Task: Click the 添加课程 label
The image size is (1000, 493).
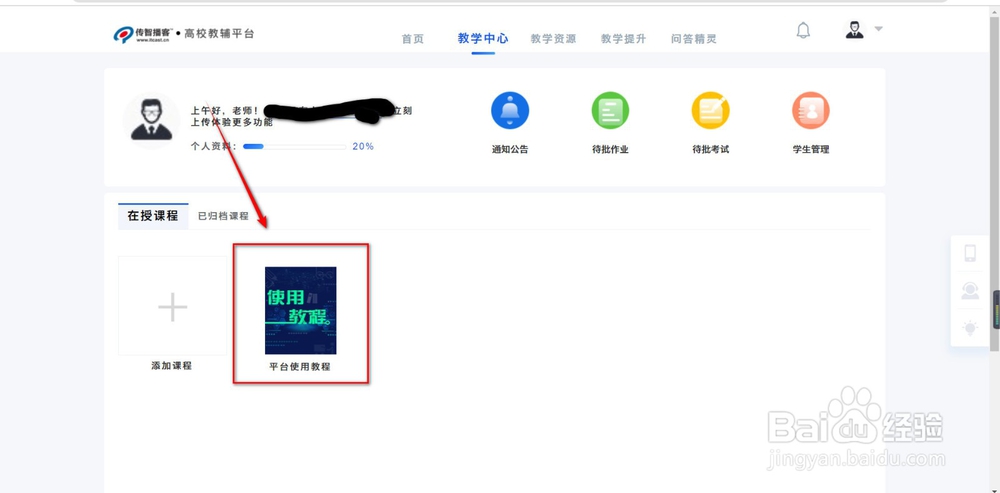Action: coord(172,366)
